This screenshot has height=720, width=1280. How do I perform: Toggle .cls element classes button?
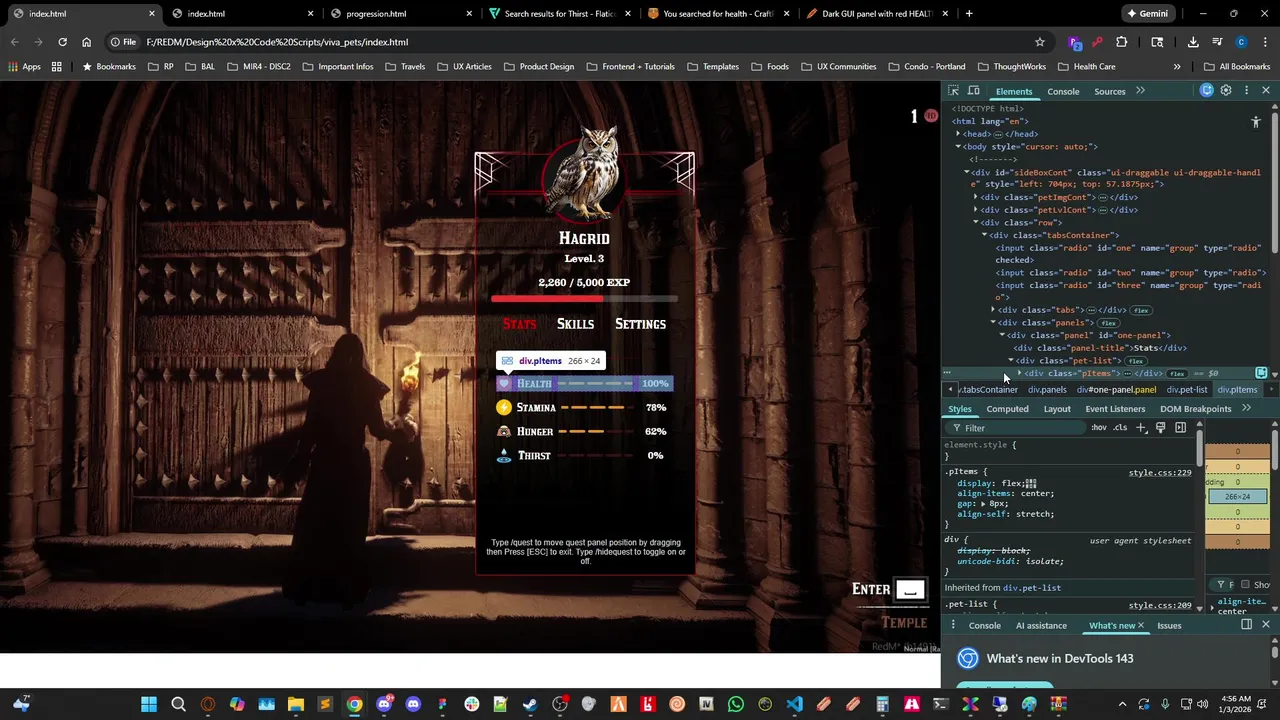[1120, 428]
